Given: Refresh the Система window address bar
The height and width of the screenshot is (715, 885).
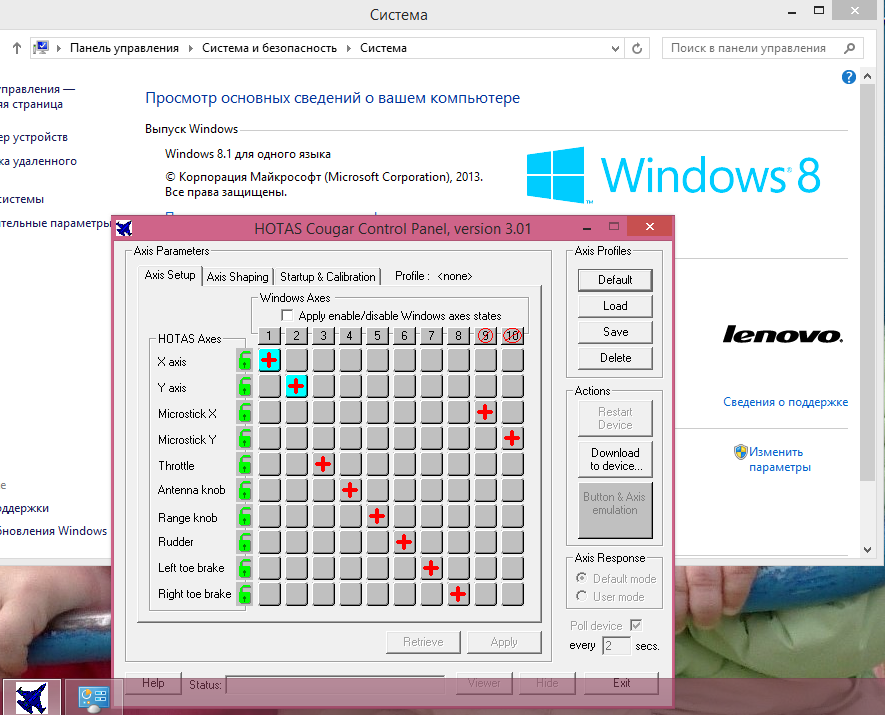Looking at the screenshot, I should (637, 49).
